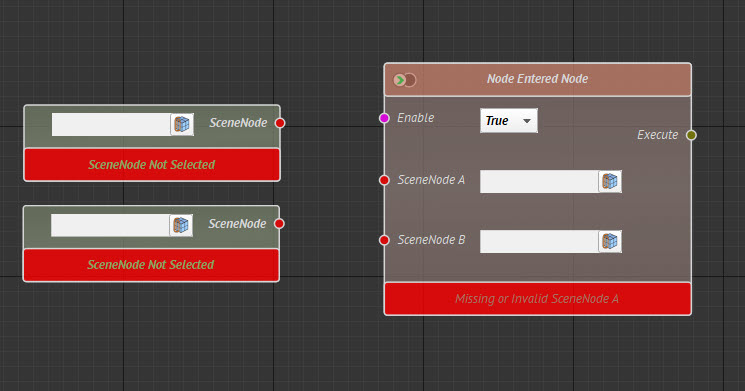Click the SceneNode A input field
The width and height of the screenshot is (745, 391).
click(539, 181)
